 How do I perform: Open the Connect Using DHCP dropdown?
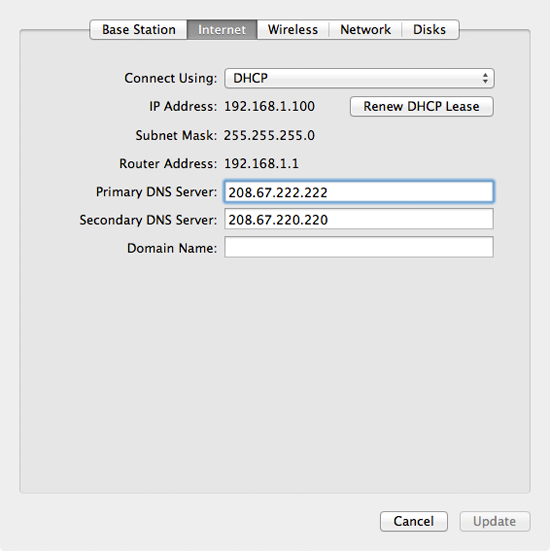[359, 78]
